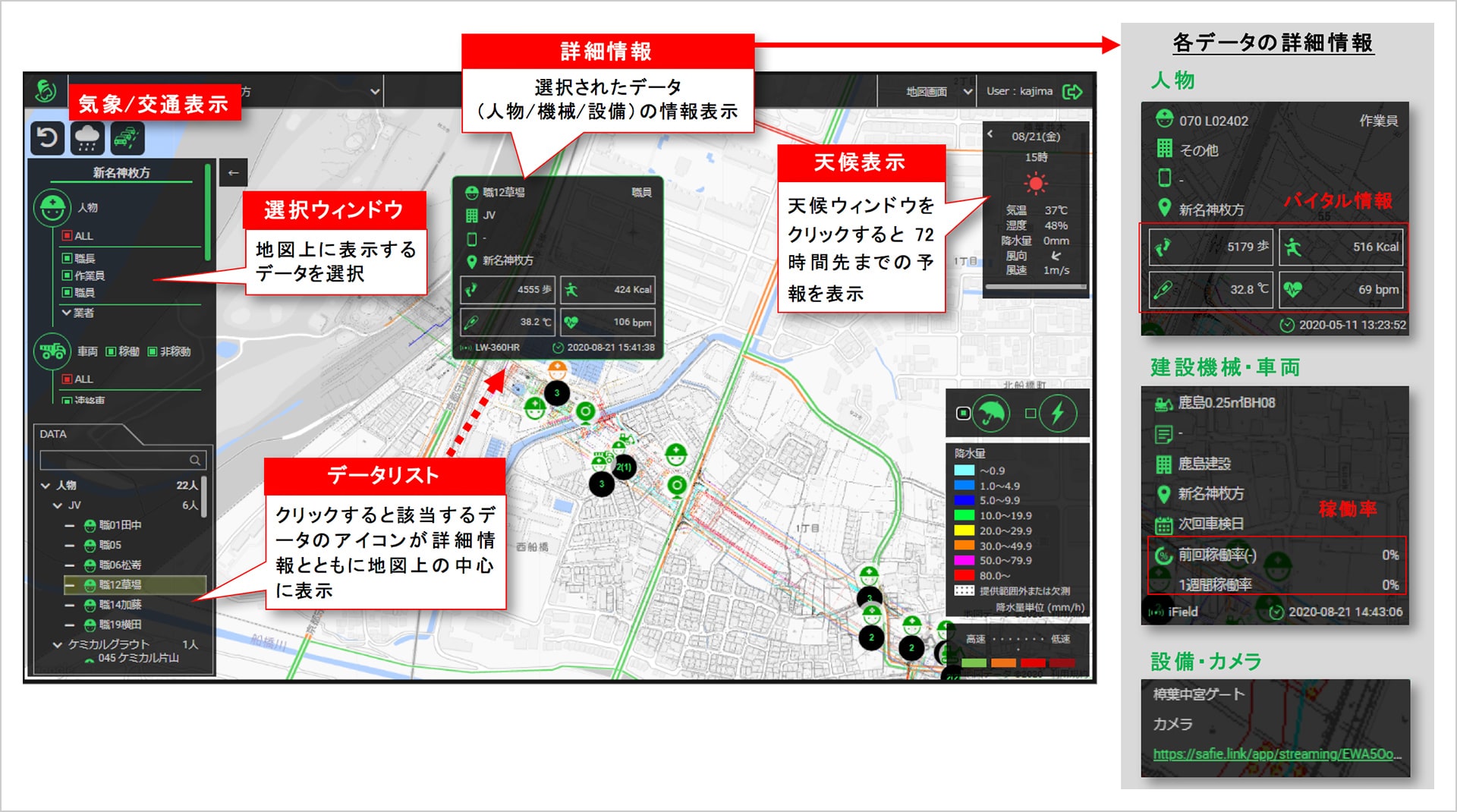The image size is (1457, 812).
Task: Toggle the checkbox beside the lightning icon
Action: point(1030,414)
